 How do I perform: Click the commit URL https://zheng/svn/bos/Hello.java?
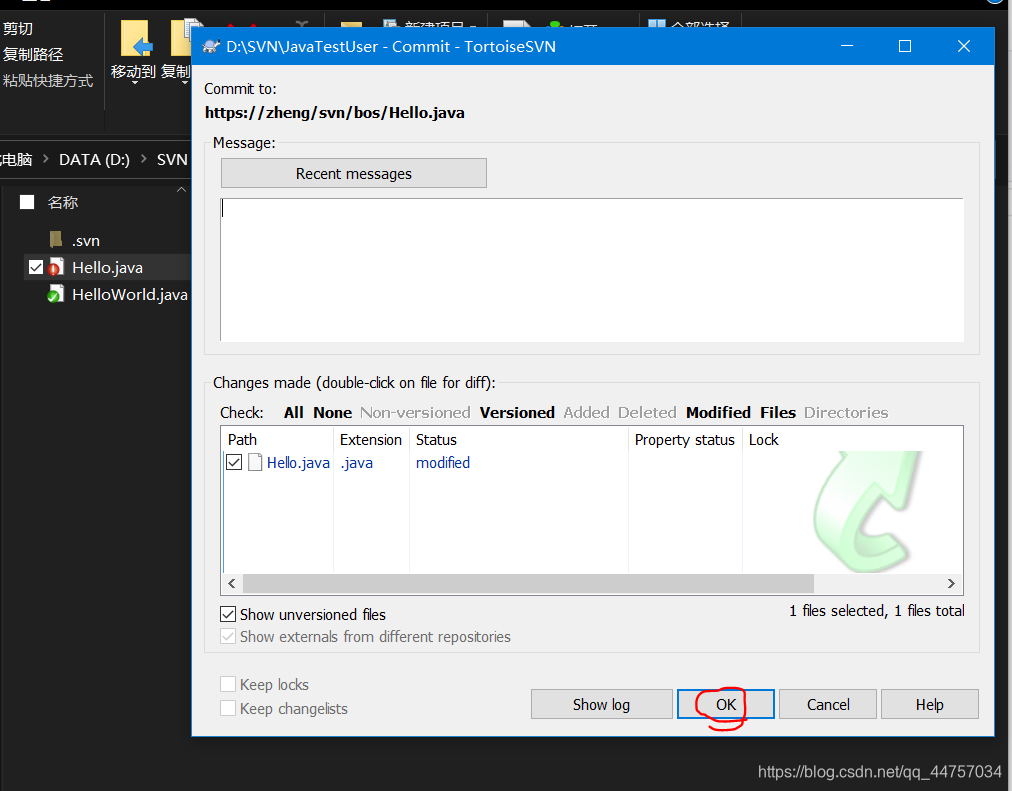(334, 112)
